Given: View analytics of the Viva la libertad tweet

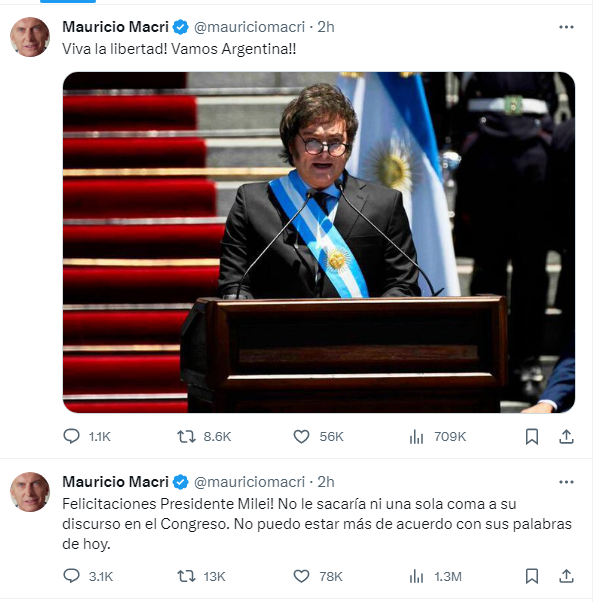Looking at the screenshot, I should tap(417, 437).
